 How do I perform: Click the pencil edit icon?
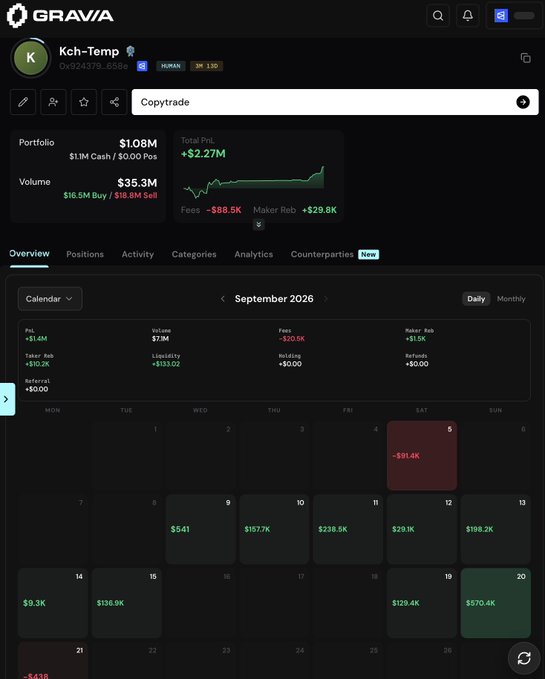tap(23, 102)
